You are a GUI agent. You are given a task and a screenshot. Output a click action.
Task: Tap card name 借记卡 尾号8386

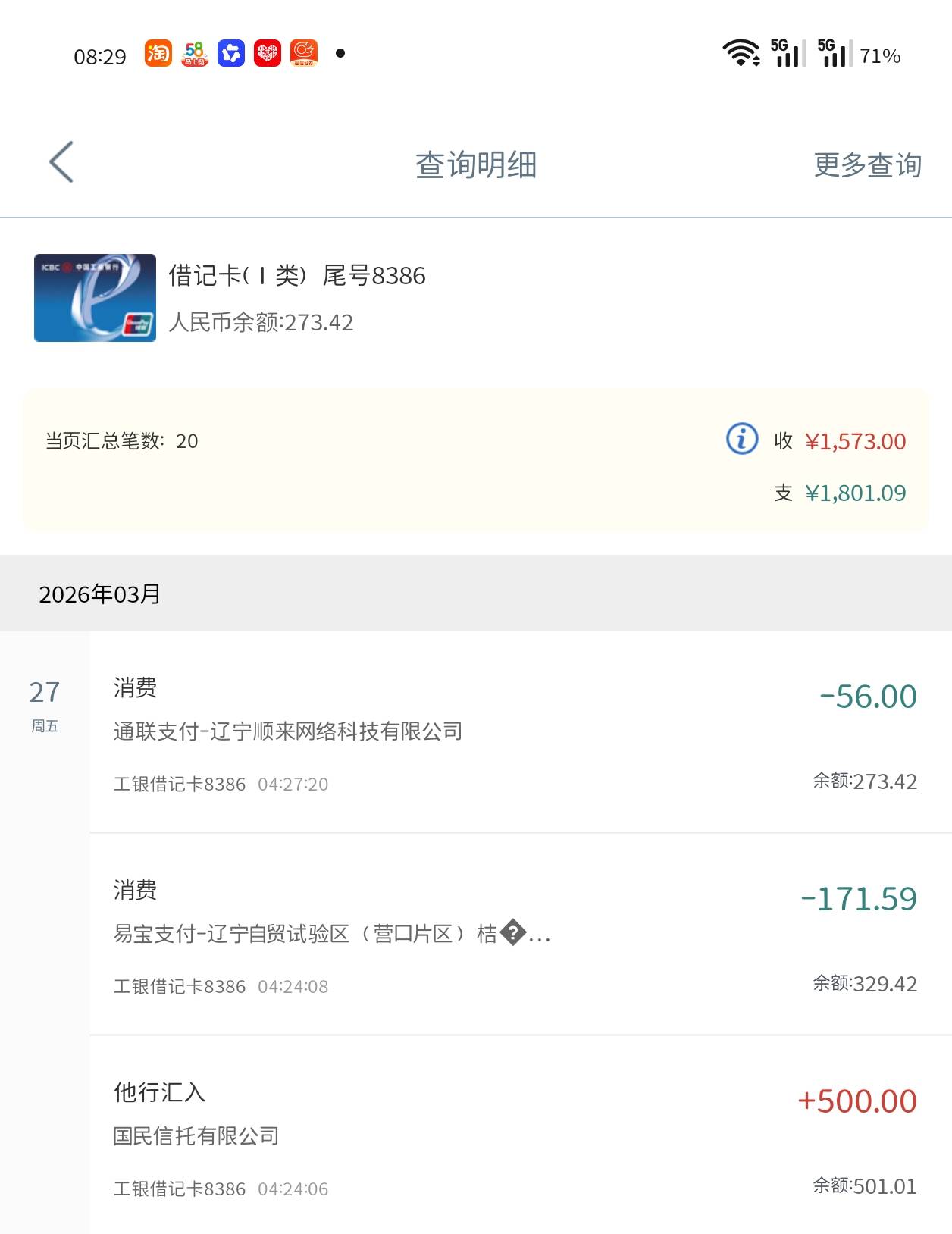pos(297,276)
